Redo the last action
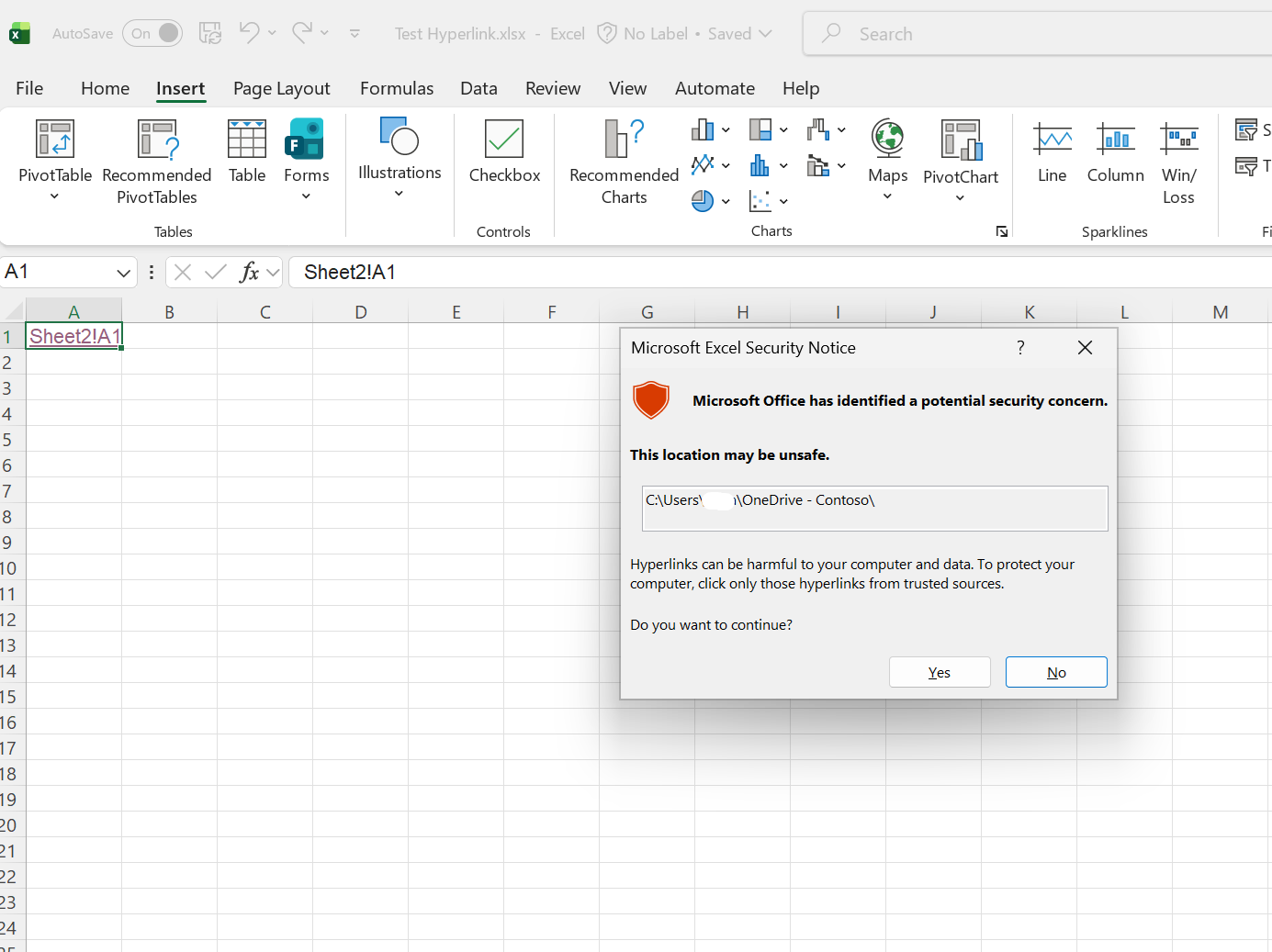This screenshot has height=952, width=1272. (x=302, y=33)
